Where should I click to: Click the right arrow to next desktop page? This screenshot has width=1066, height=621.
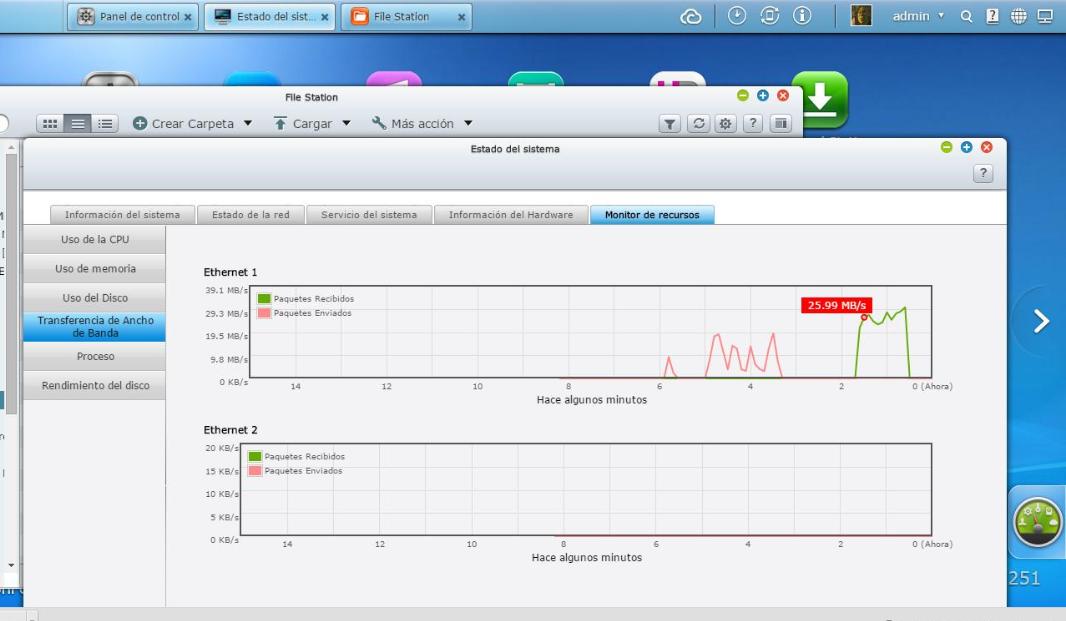click(1041, 321)
